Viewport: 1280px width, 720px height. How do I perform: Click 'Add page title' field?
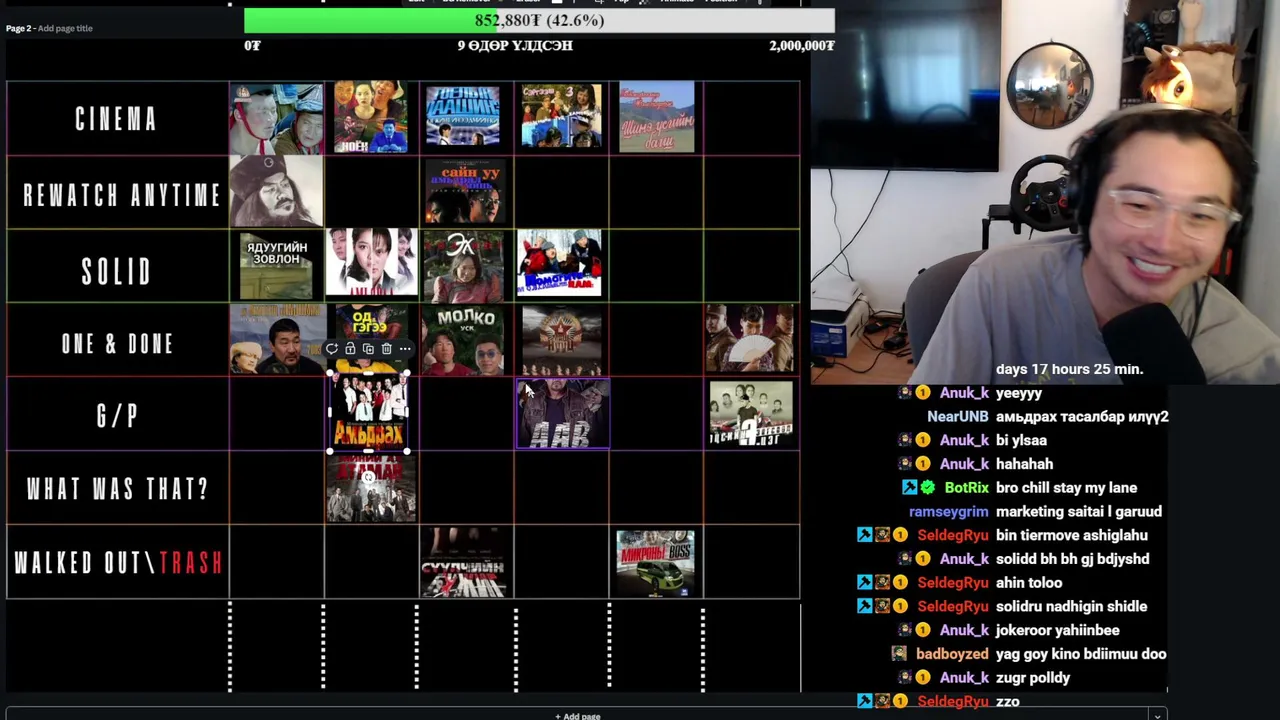65,28
